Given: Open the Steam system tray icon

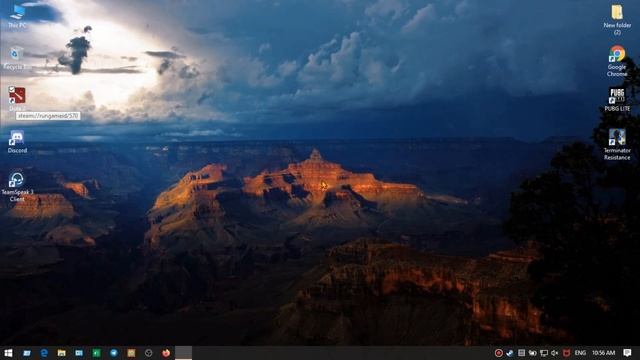Looking at the screenshot, I should [510, 353].
